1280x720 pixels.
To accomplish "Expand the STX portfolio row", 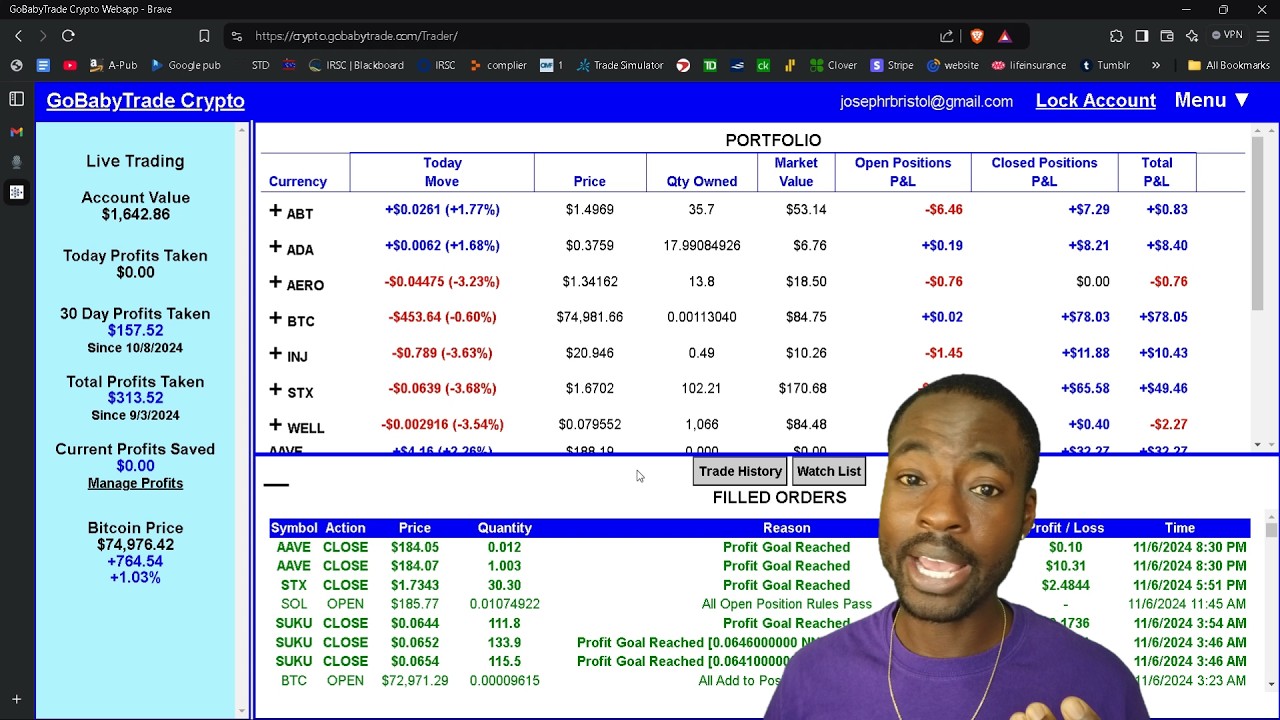I will pos(276,390).
